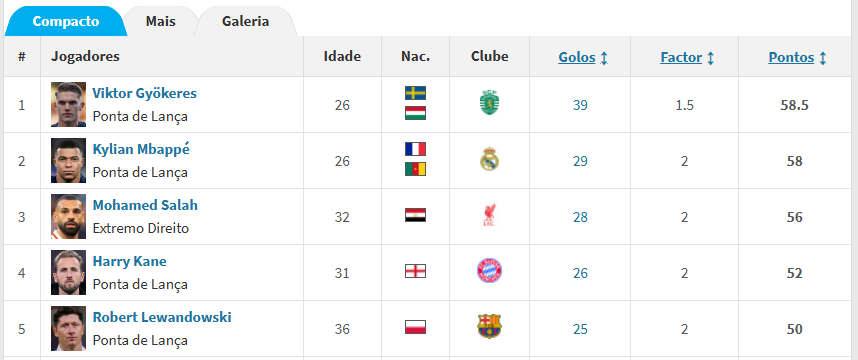Click Mohamed Salah's 28 goals link

tap(580, 217)
